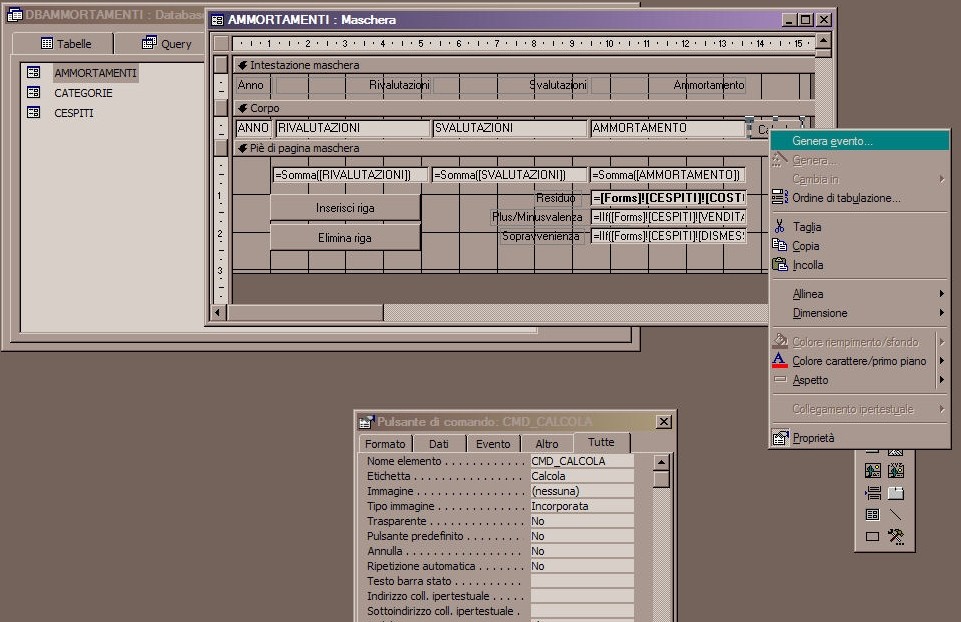Click the Taglia scissors icon in context menu
The image size is (961, 622).
tap(780, 227)
